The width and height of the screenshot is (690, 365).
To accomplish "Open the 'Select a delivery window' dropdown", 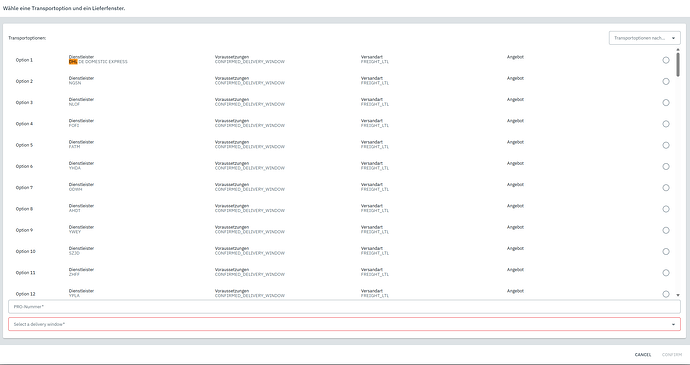I will 344,324.
